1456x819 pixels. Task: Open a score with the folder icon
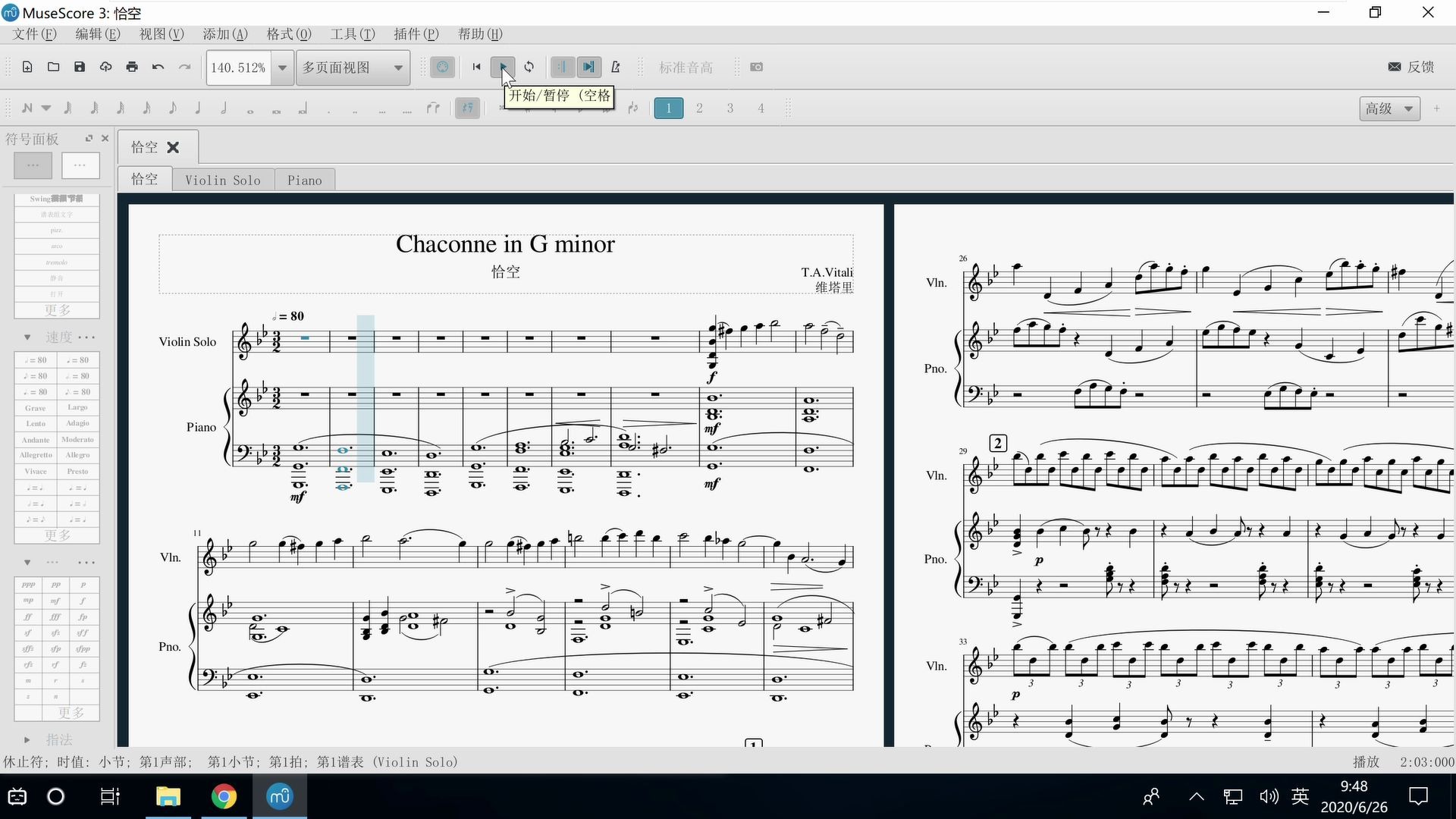point(53,67)
